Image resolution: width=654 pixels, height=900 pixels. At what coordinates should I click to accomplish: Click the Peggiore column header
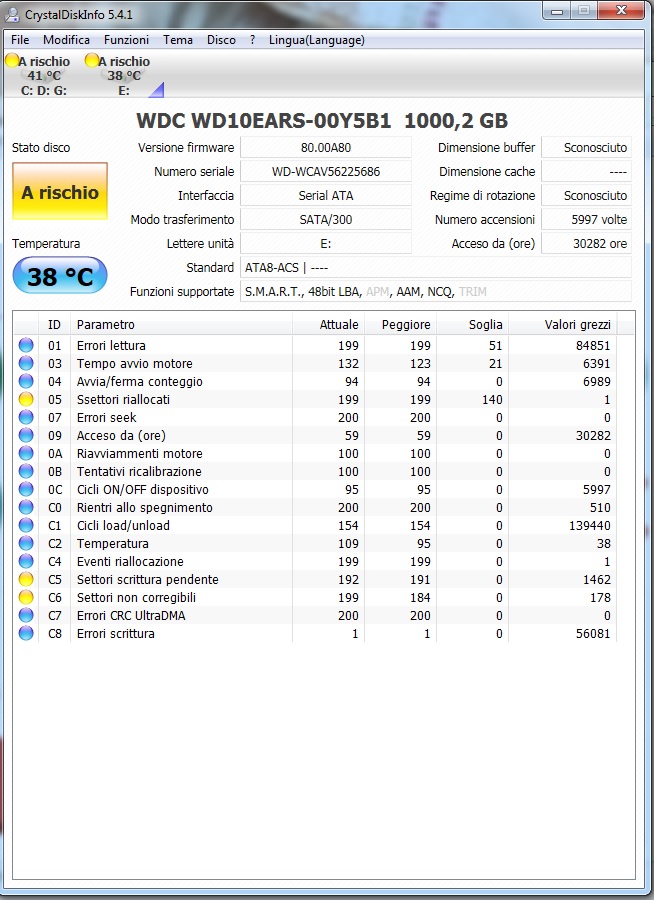click(x=400, y=325)
